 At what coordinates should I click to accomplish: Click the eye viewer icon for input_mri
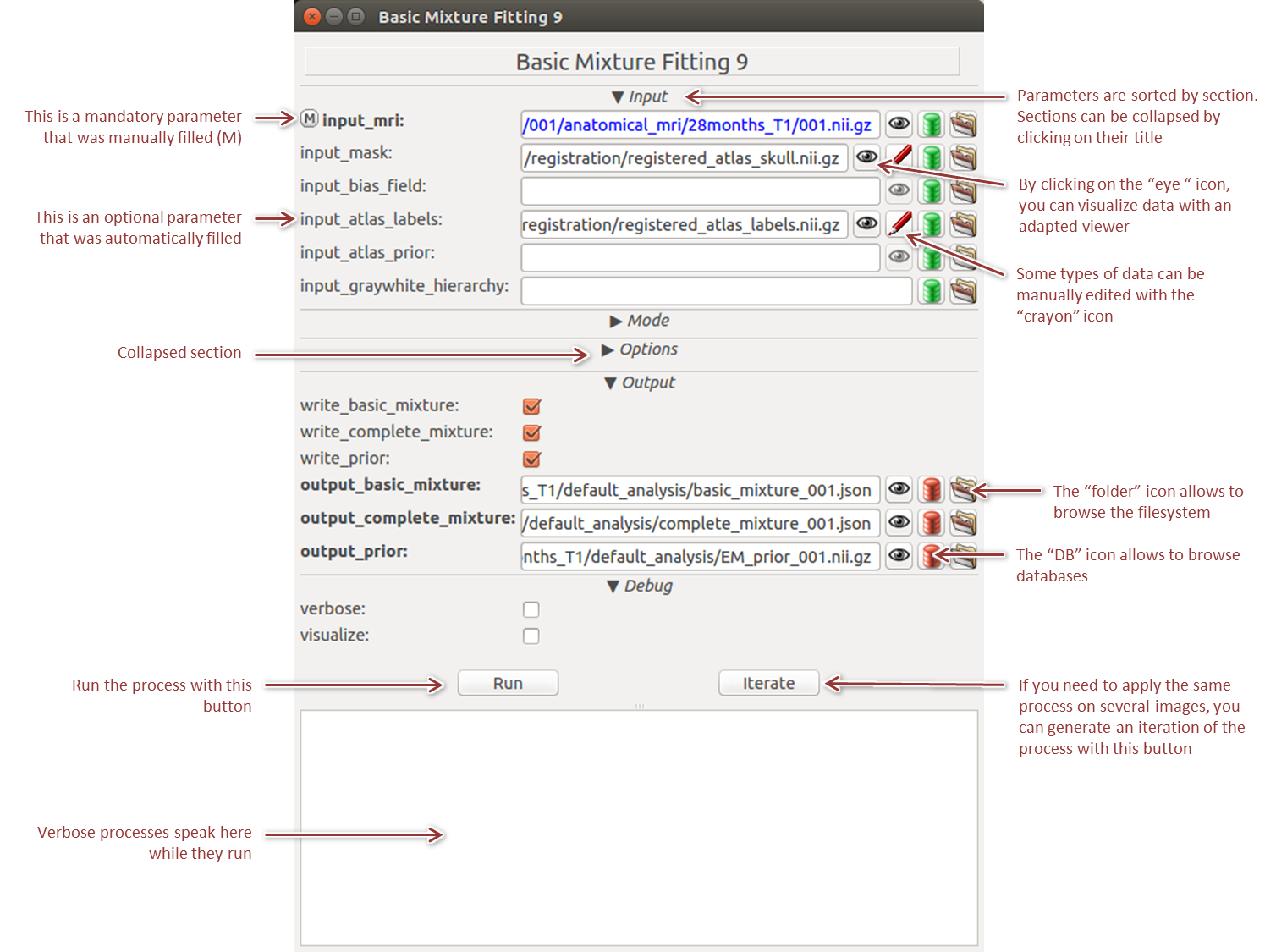click(x=899, y=124)
